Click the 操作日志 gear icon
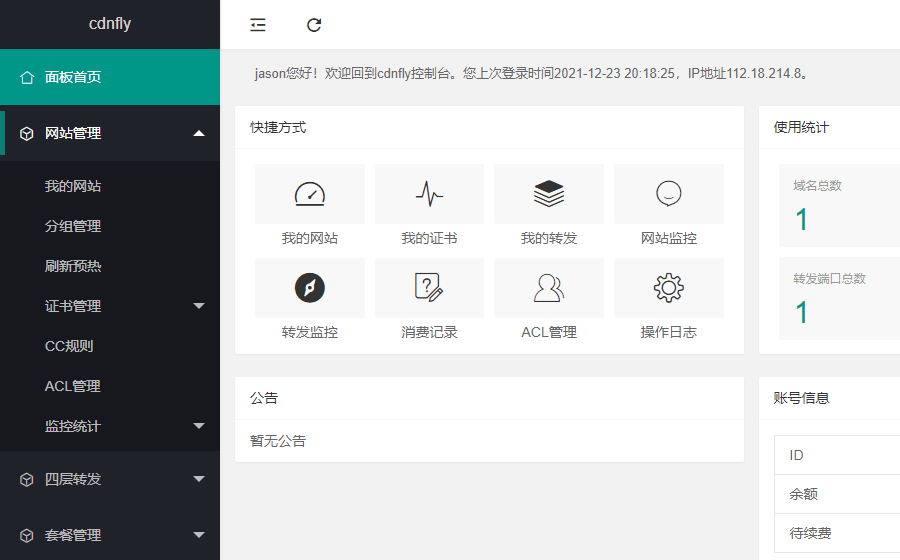 click(668, 288)
